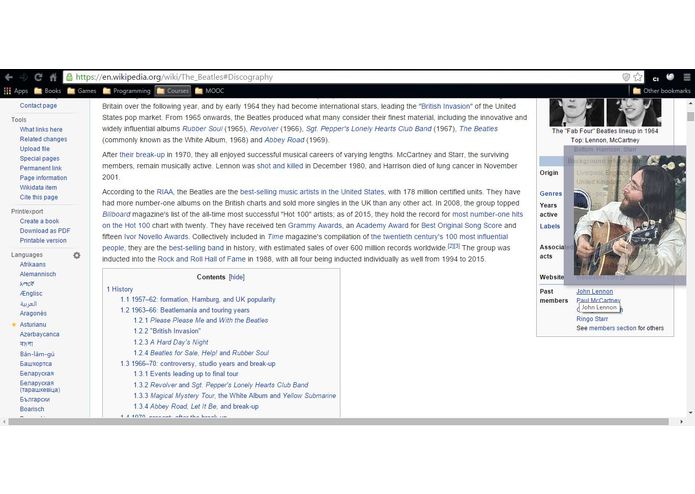Open the MOOC bookmark folder
This screenshot has width=695, height=494.
coord(210,91)
